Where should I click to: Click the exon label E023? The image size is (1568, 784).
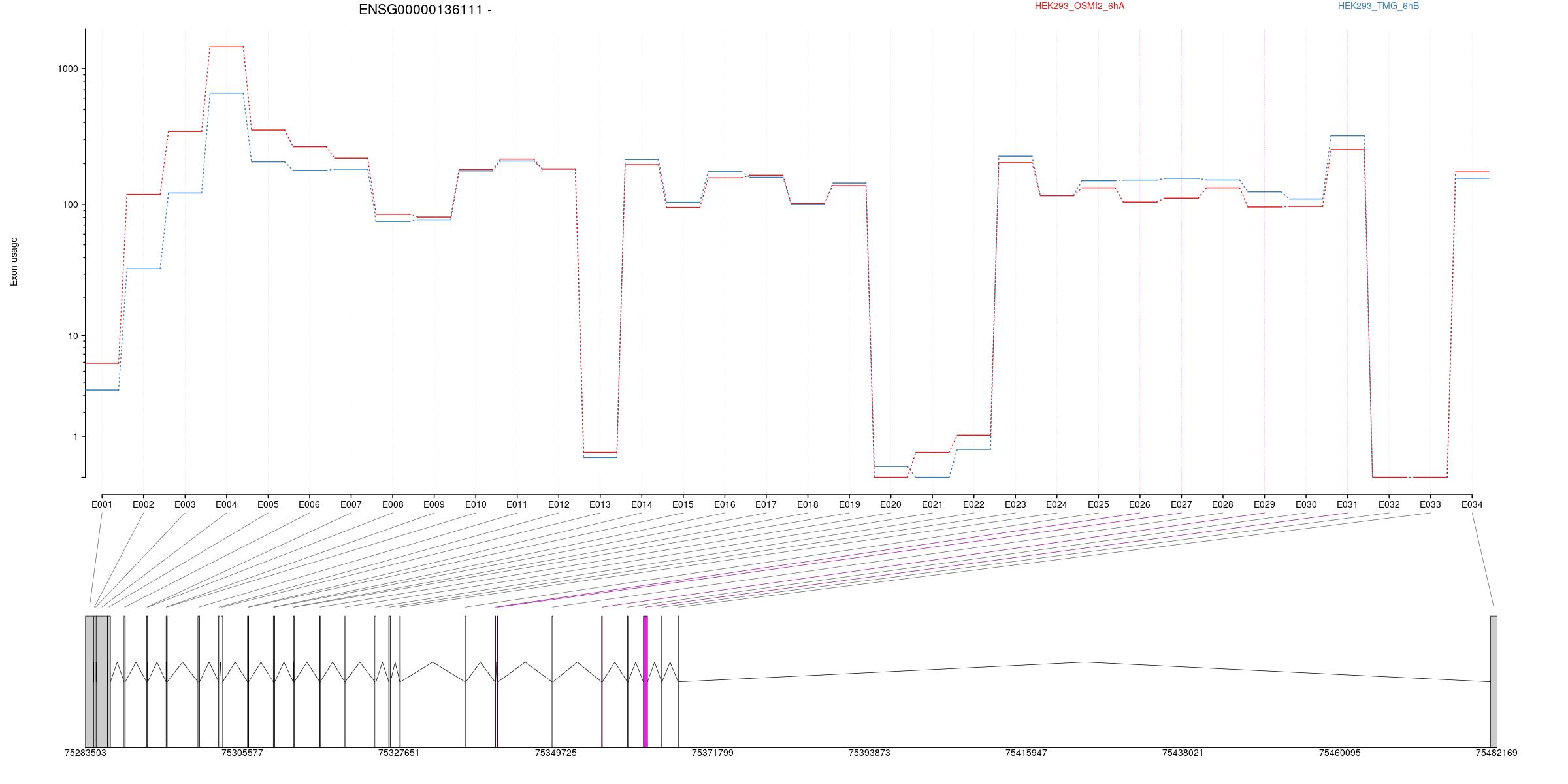point(1015,504)
